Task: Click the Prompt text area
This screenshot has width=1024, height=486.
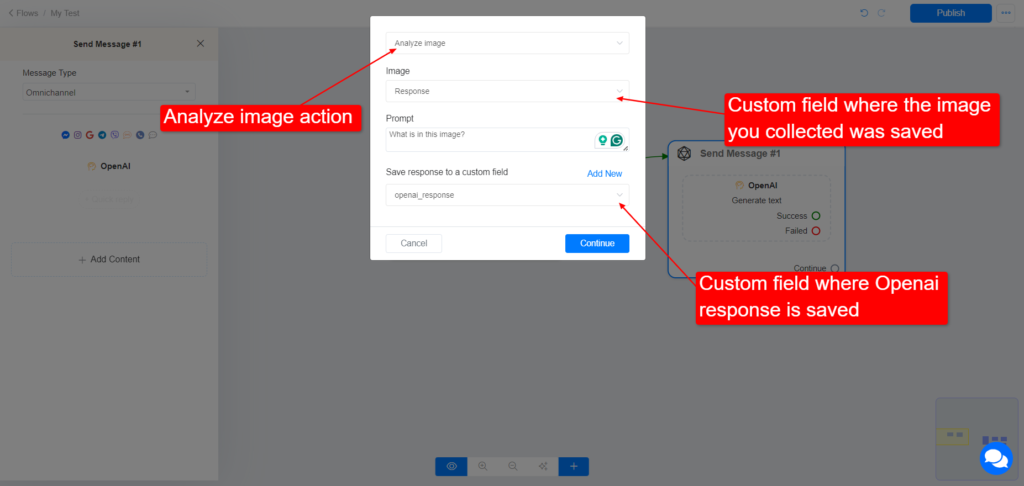Action: 507,140
